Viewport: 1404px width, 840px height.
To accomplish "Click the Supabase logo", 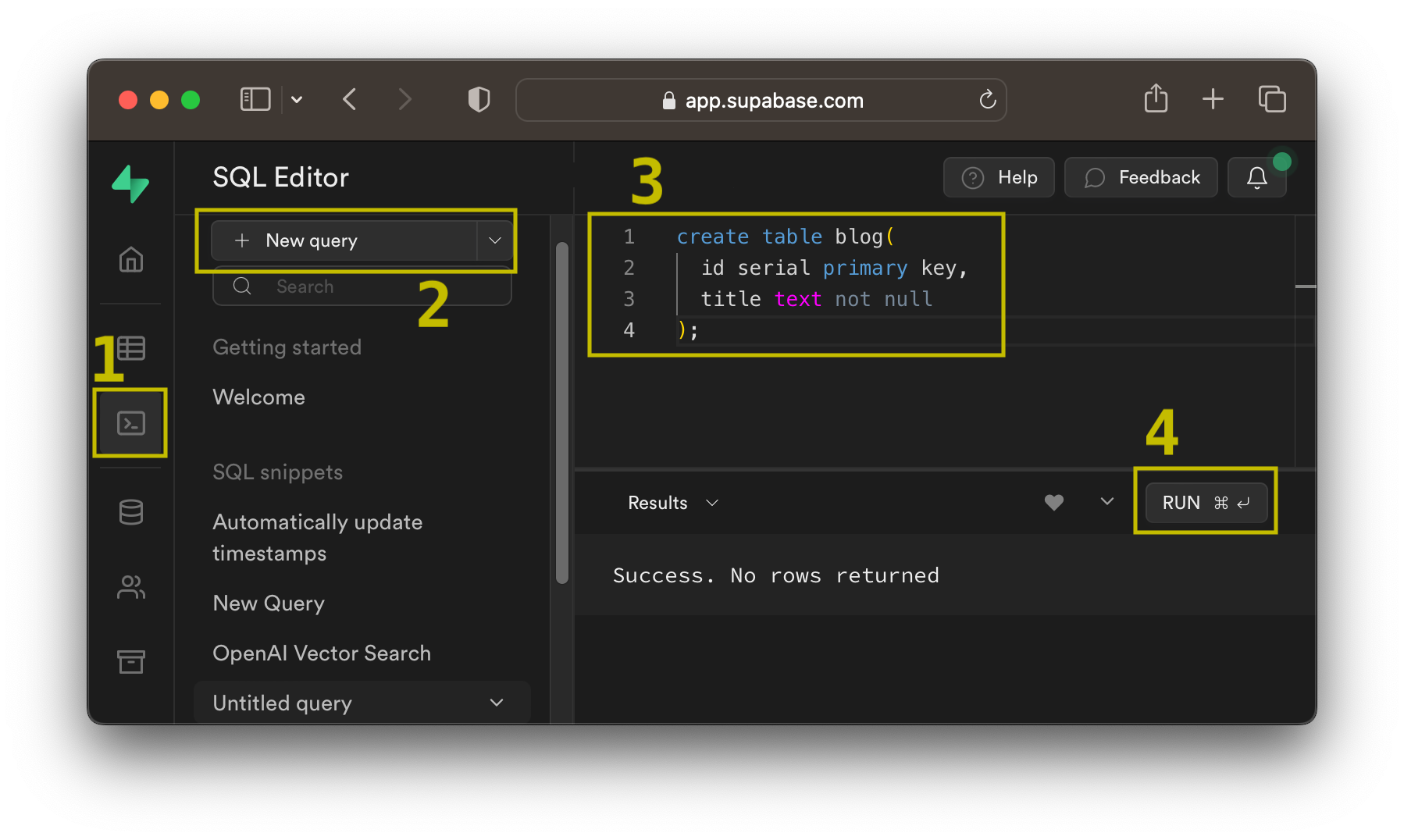I will pos(130,184).
